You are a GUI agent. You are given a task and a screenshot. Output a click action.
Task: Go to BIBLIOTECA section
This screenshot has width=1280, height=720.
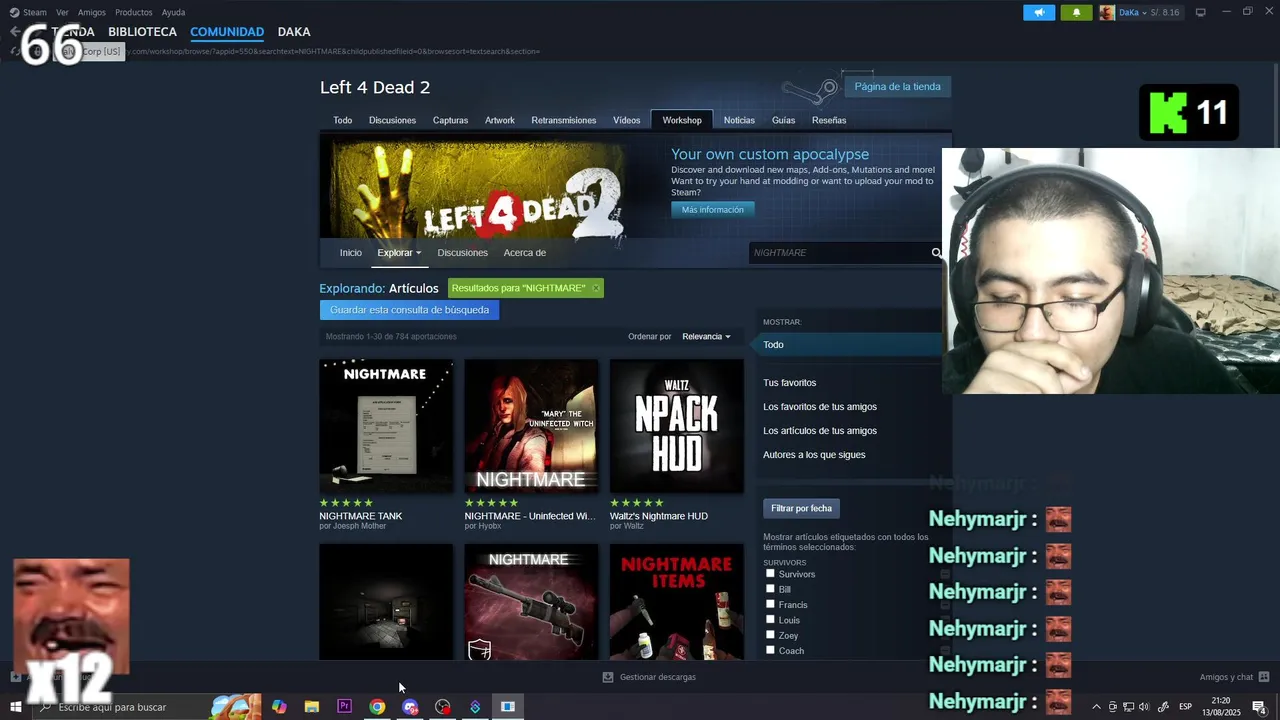(x=142, y=32)
